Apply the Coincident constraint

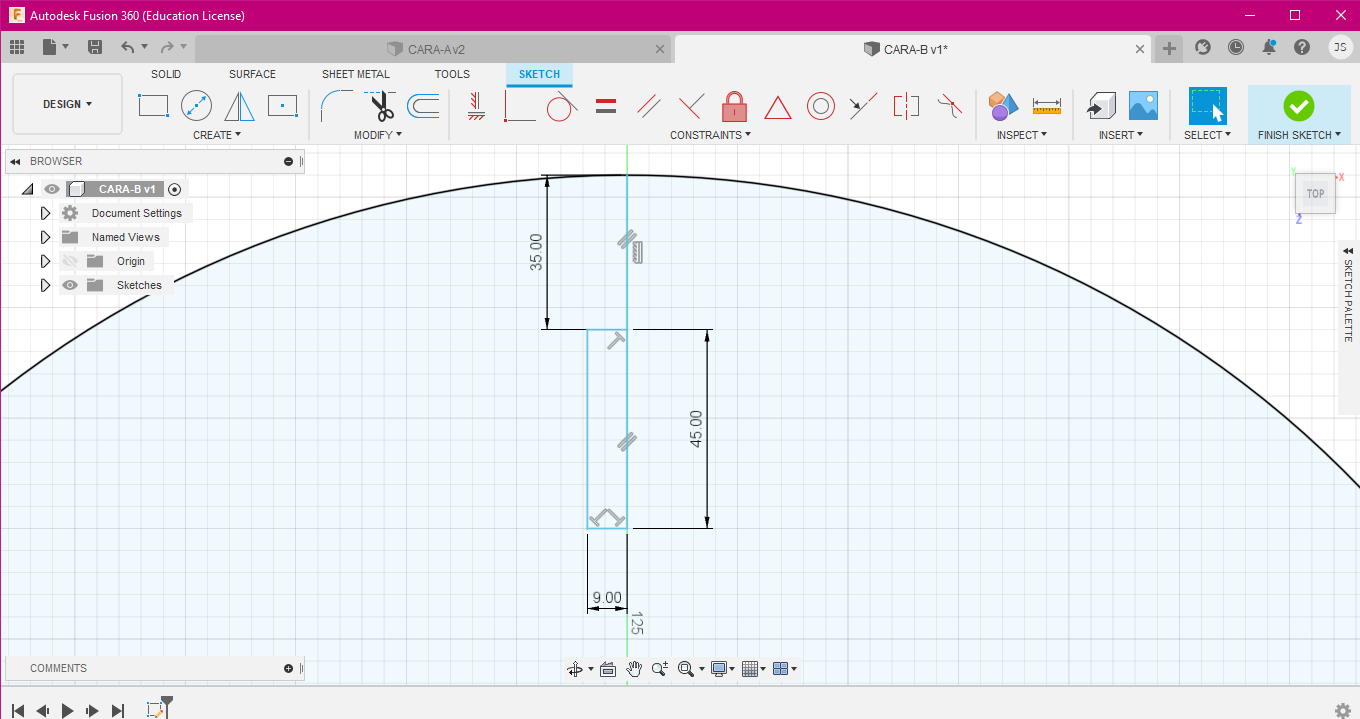tap(520, 105)
